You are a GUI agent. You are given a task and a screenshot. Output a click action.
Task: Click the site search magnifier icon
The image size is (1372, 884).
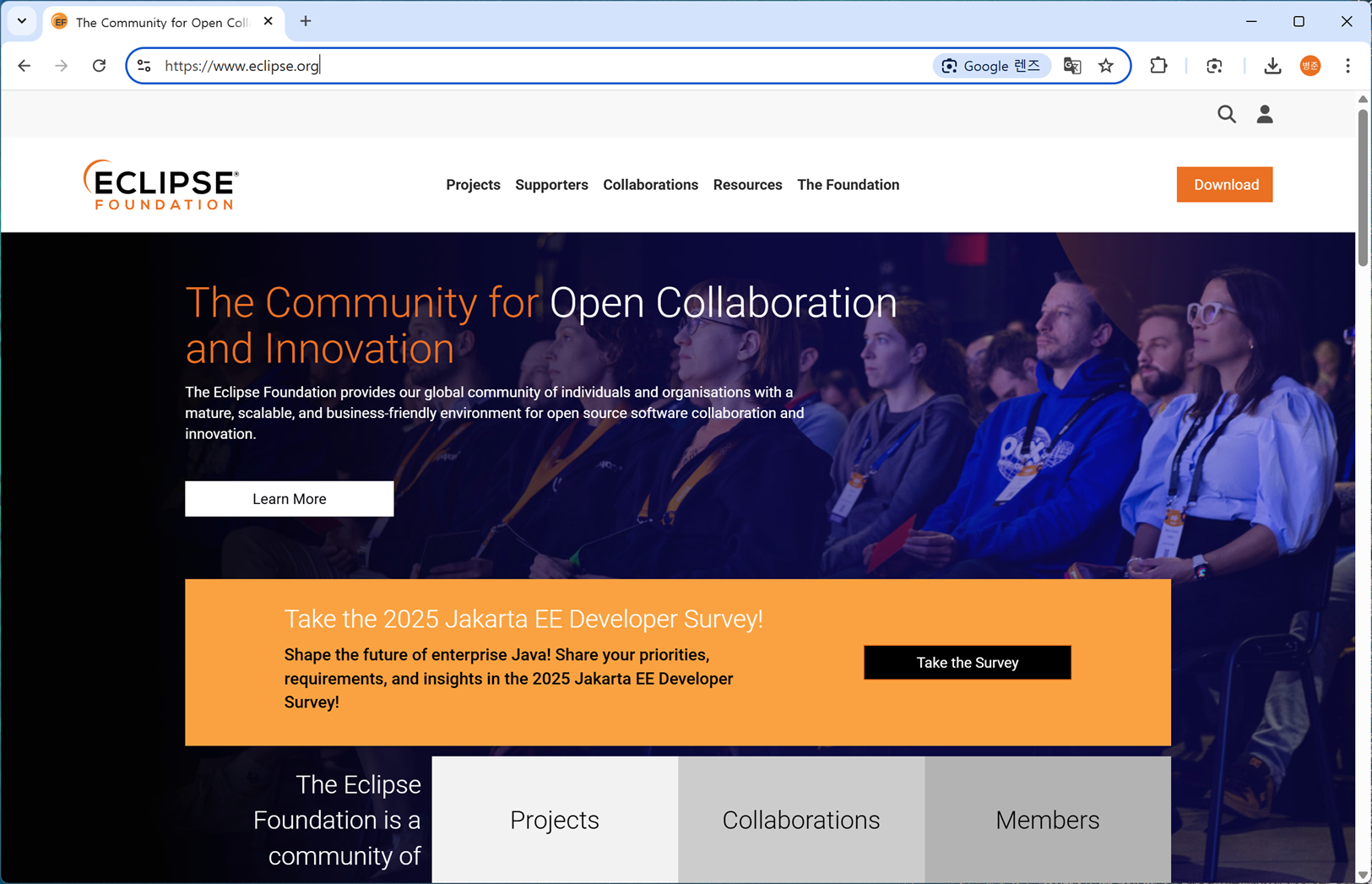coord(1227,114)
